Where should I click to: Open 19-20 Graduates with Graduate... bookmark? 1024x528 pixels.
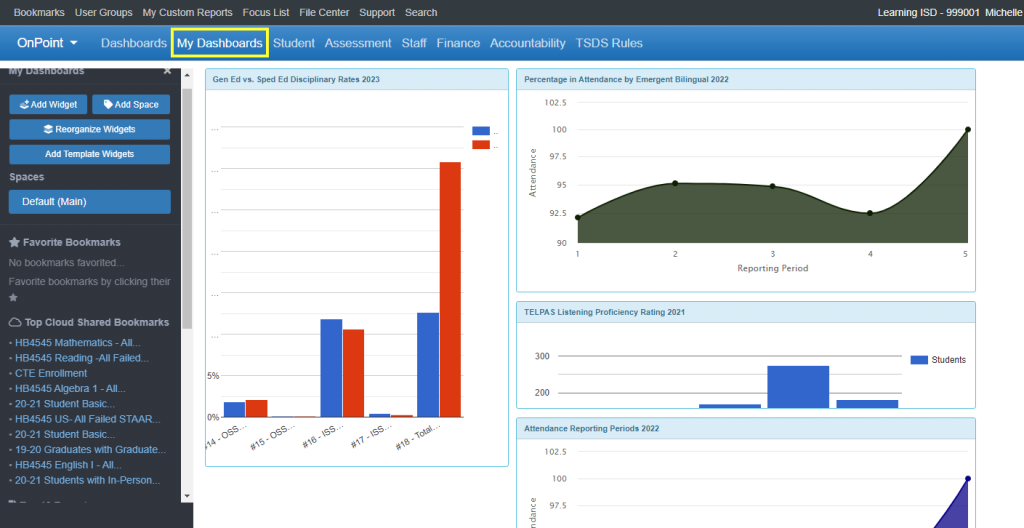tap(90, 450)
